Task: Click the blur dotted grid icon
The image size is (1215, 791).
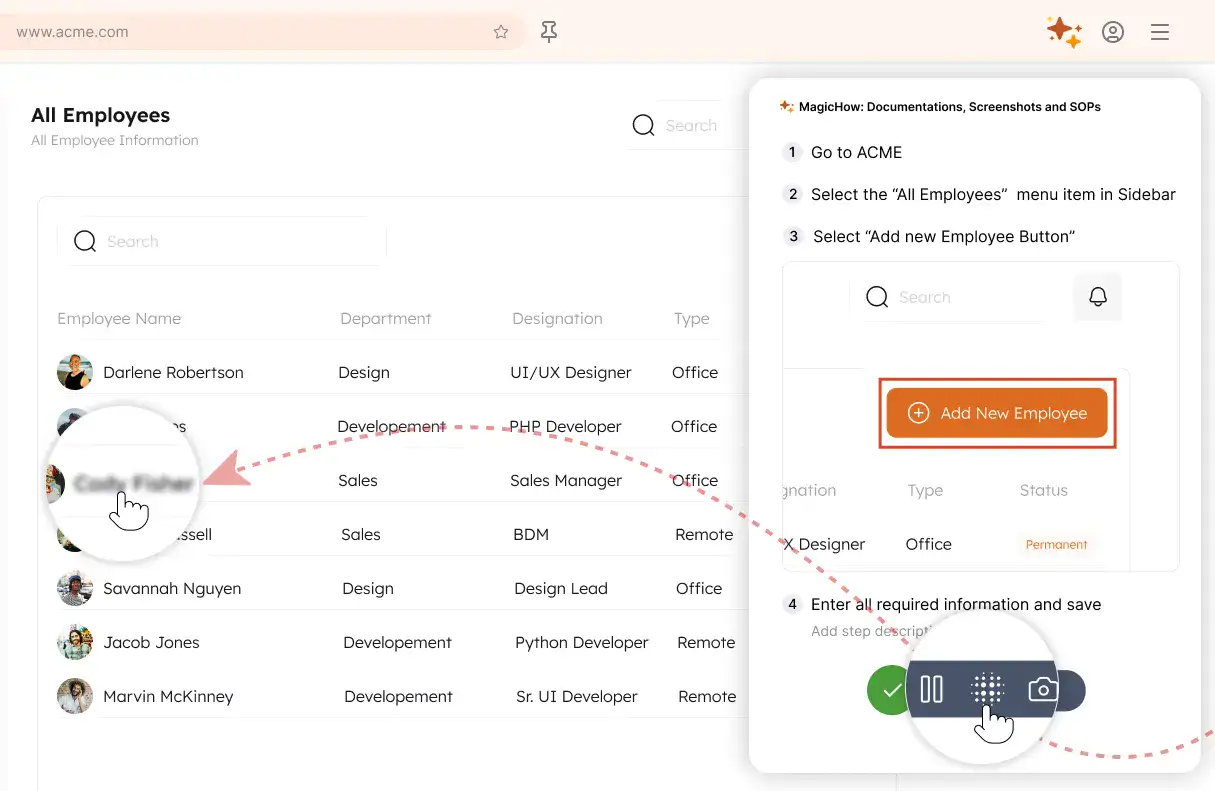Action: [x=987, y=689]
